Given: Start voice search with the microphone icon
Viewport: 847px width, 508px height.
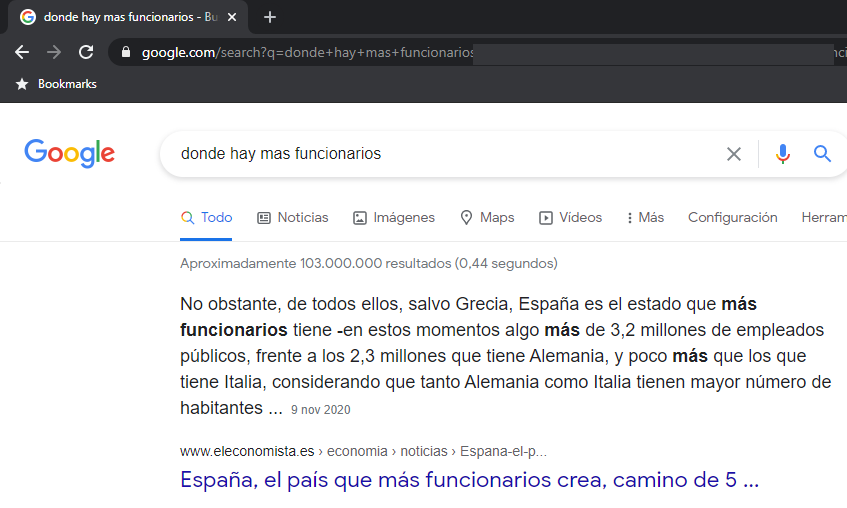Looking at the screenshot, I should (782, 154).
